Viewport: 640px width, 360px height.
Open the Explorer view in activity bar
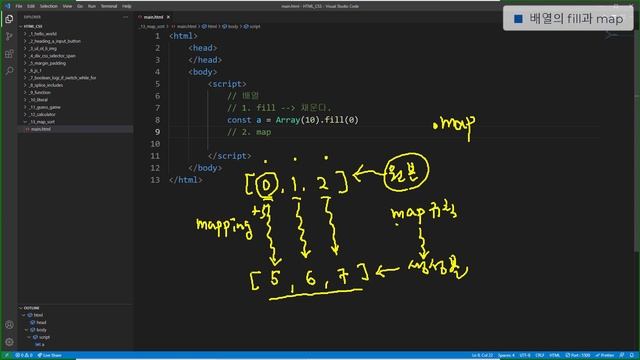[9, 19]
